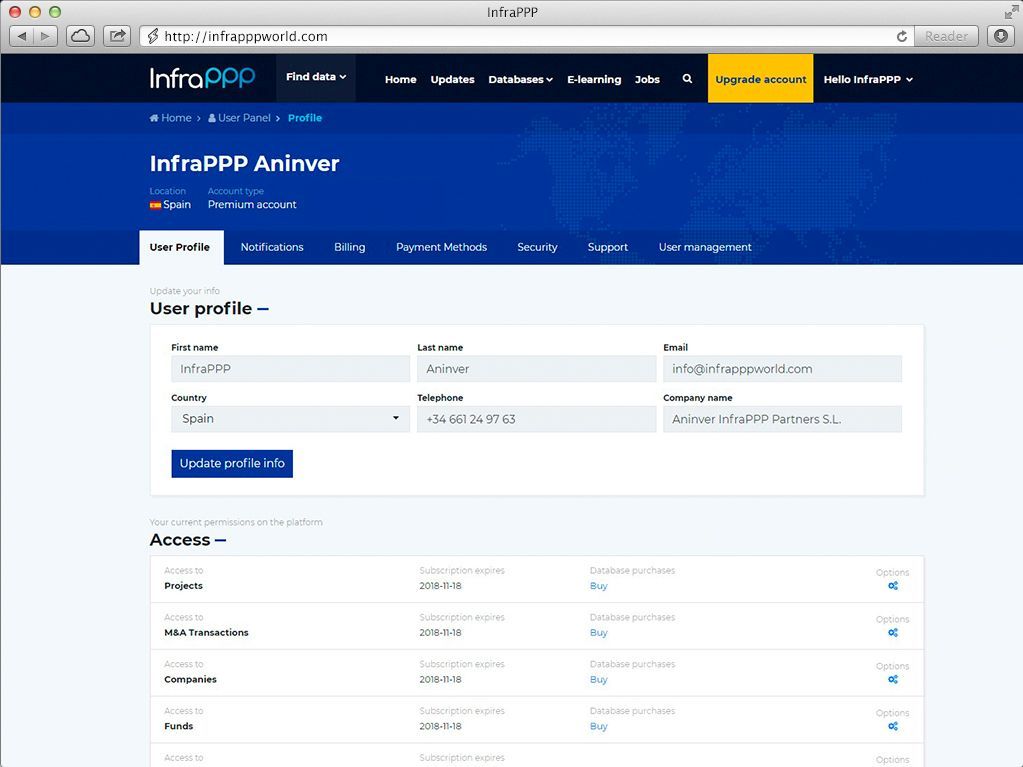Viewport: 1023px width, 767px height.
Task: Expand the Hello InfraPPP account menu
Action: pyautogui.click(x=867, y=80)
